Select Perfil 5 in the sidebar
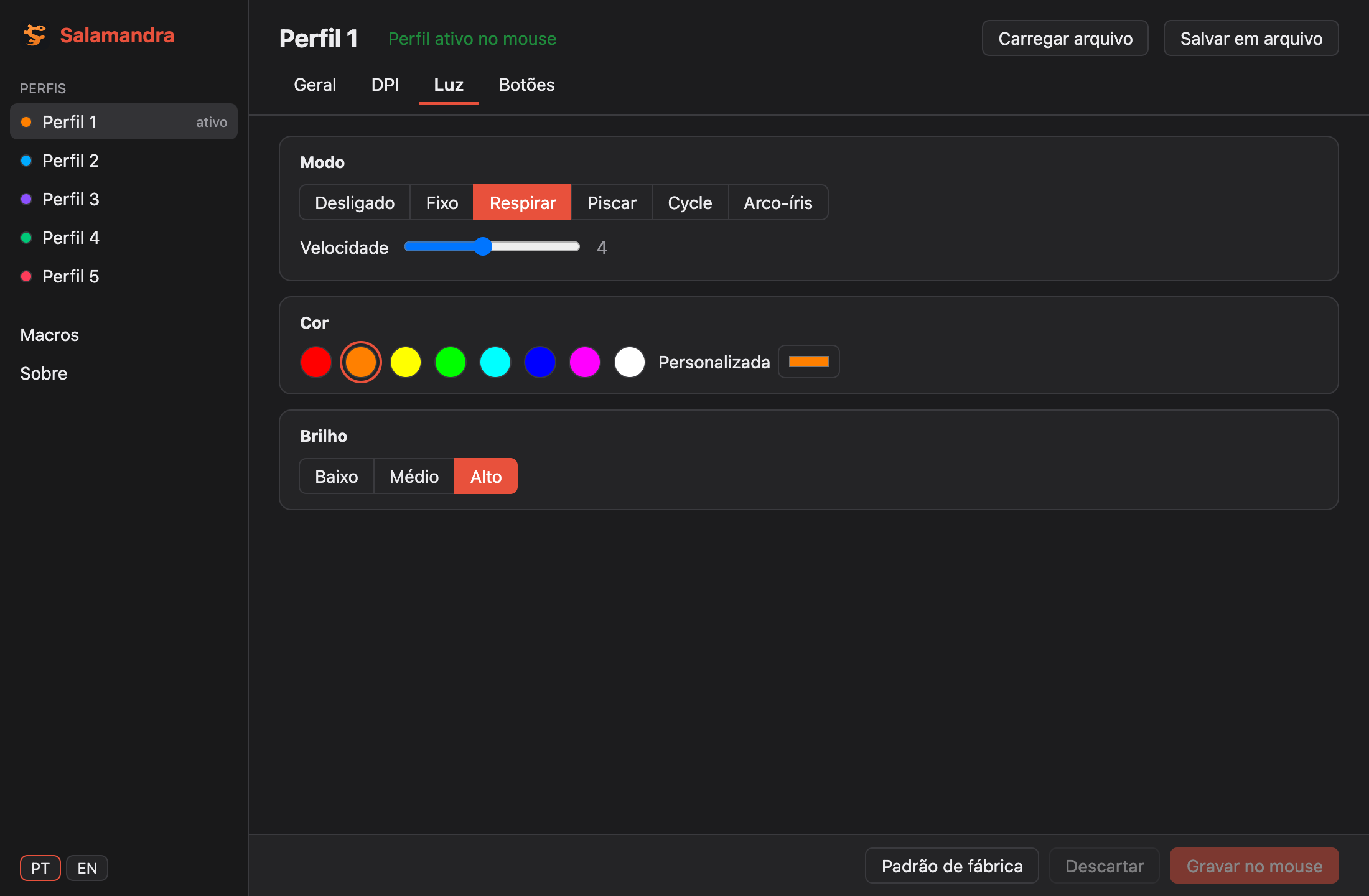This screenshot has width=1369, height=896. (x=124, y=276)
